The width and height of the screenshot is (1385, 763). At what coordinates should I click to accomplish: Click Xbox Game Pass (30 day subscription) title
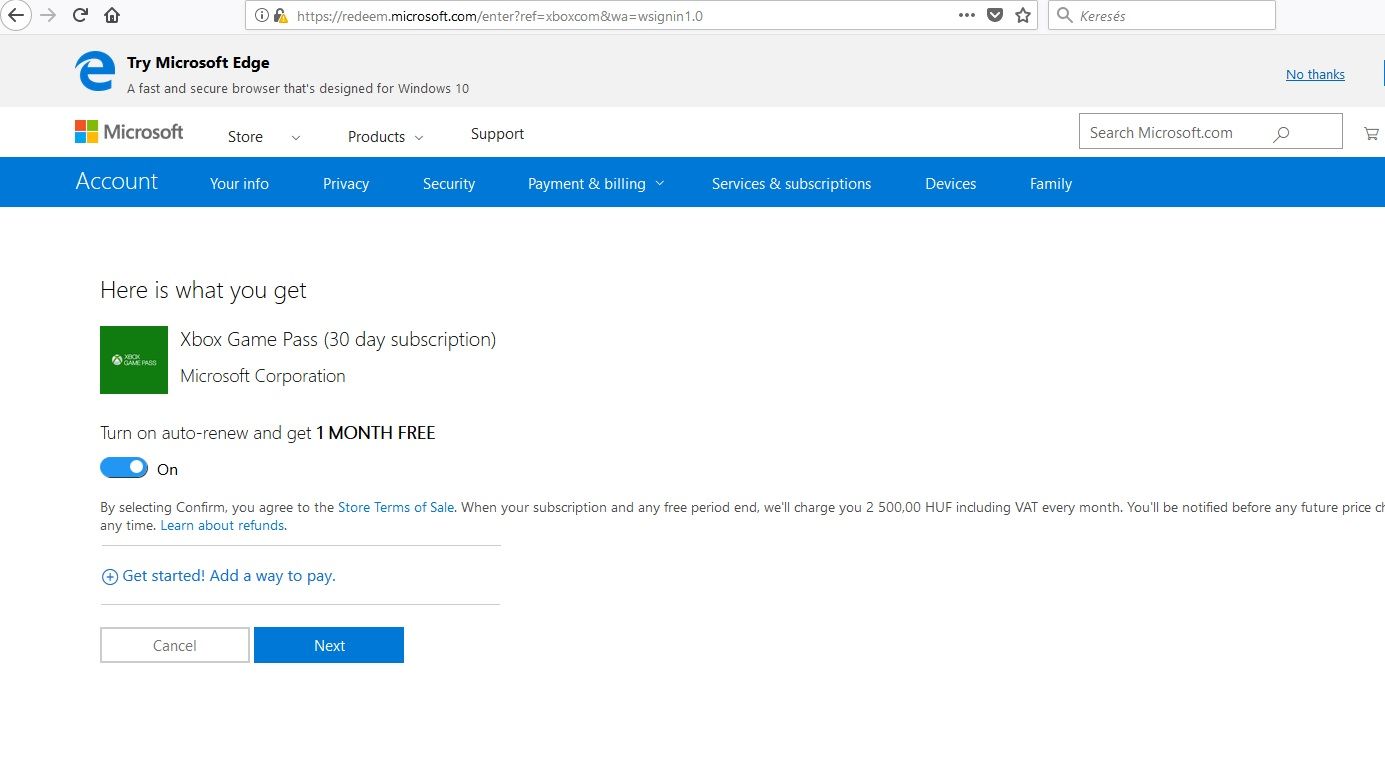[x=338, y=339]
